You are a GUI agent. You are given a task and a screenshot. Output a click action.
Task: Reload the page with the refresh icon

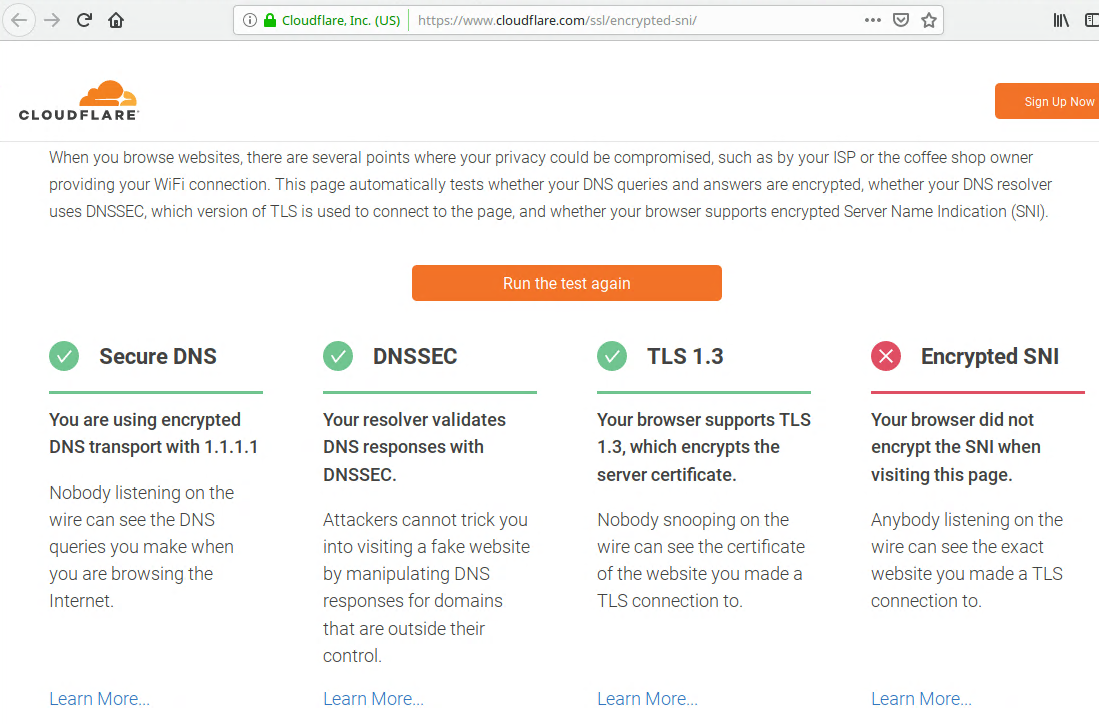[84, 20]
